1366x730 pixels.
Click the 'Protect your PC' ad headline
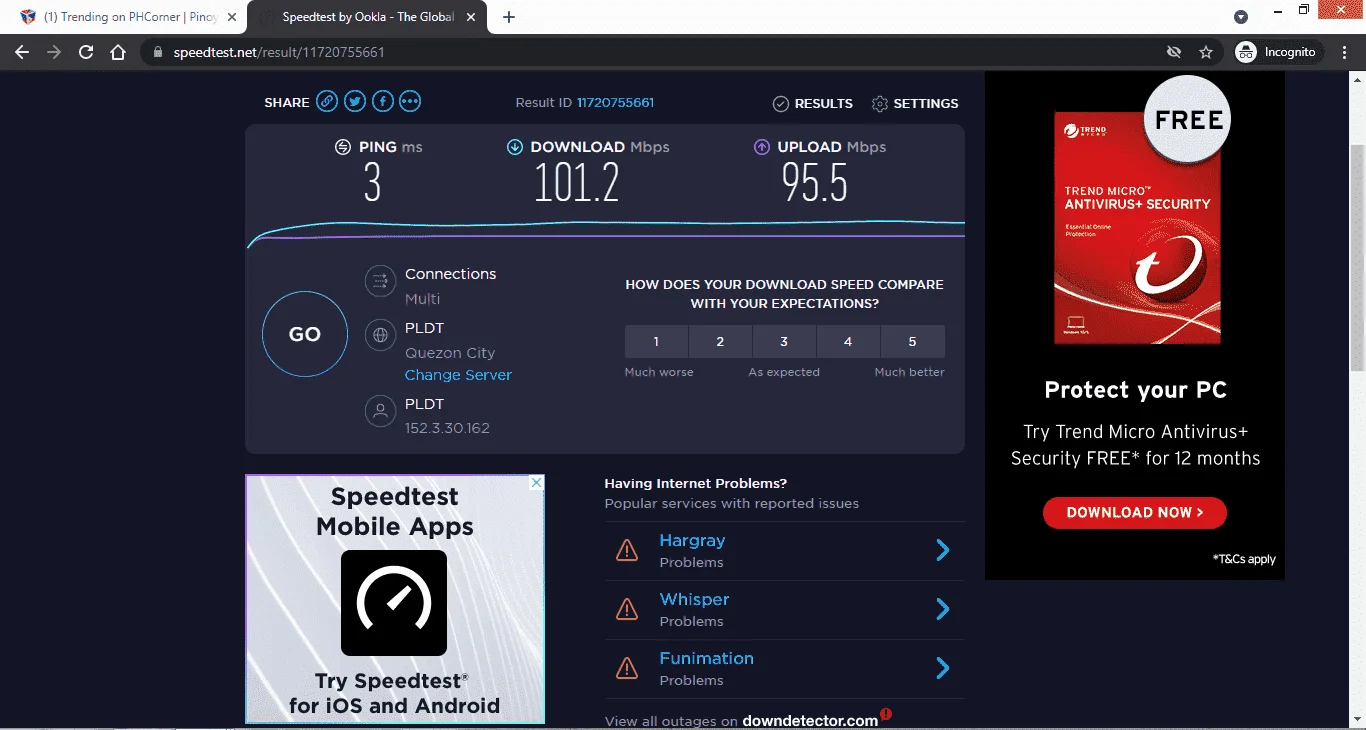(1135, 390)
